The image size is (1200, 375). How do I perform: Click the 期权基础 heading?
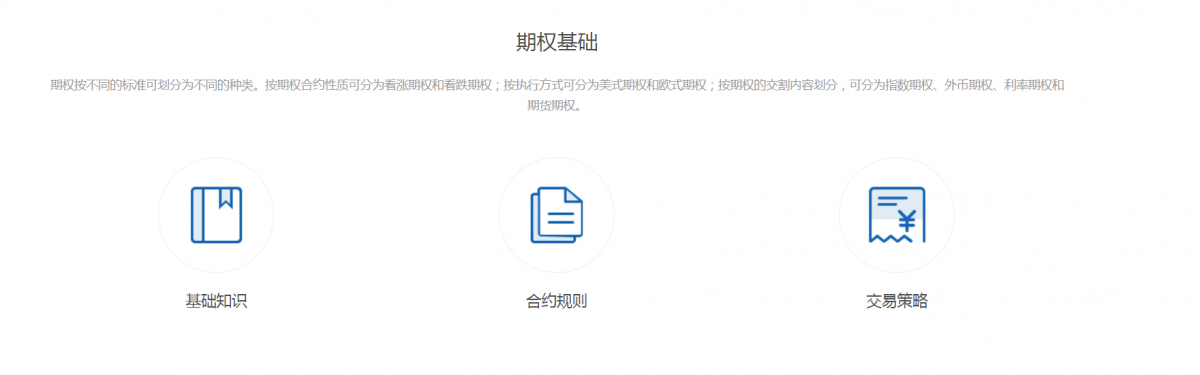[x=557, y=42]
